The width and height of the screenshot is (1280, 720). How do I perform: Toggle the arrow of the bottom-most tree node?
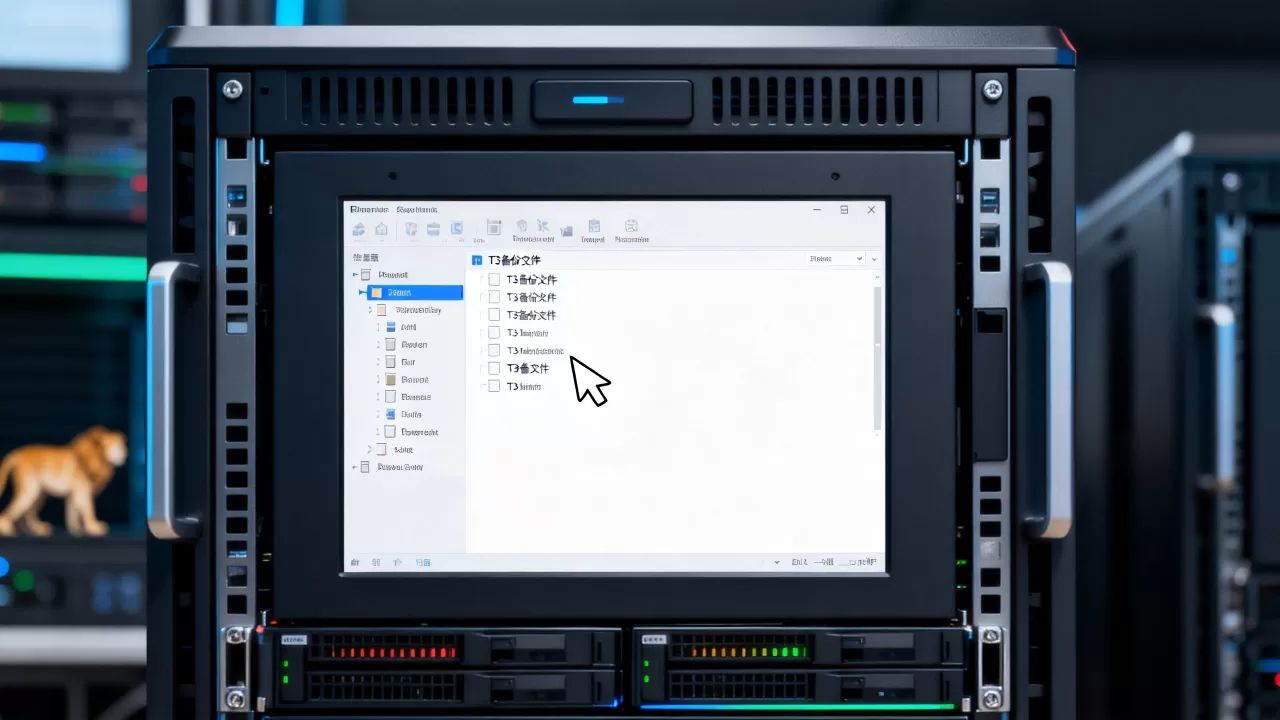(x=354, y=467)
